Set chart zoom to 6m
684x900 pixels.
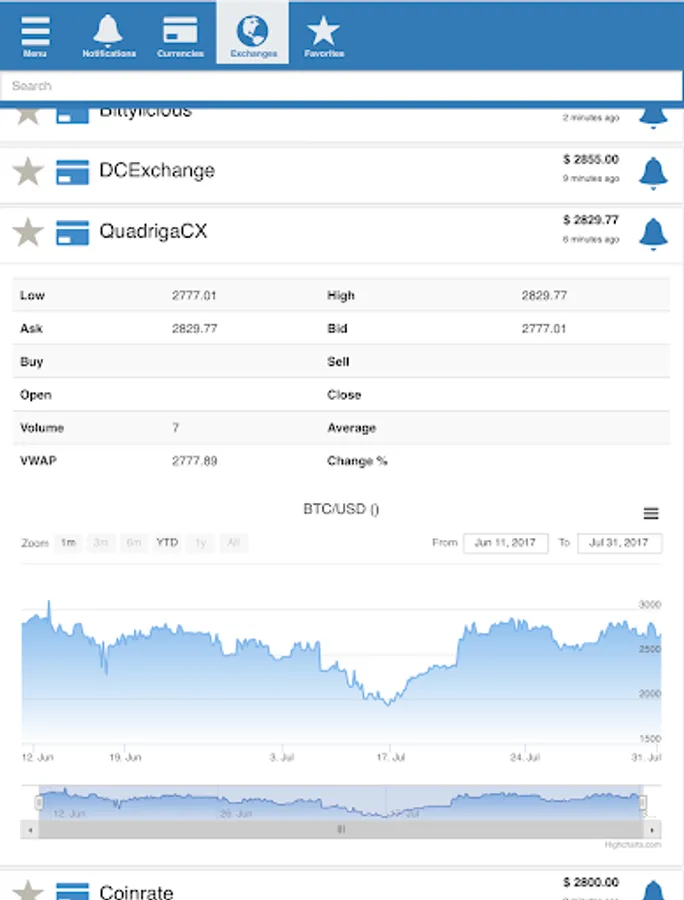pos(134,542)
